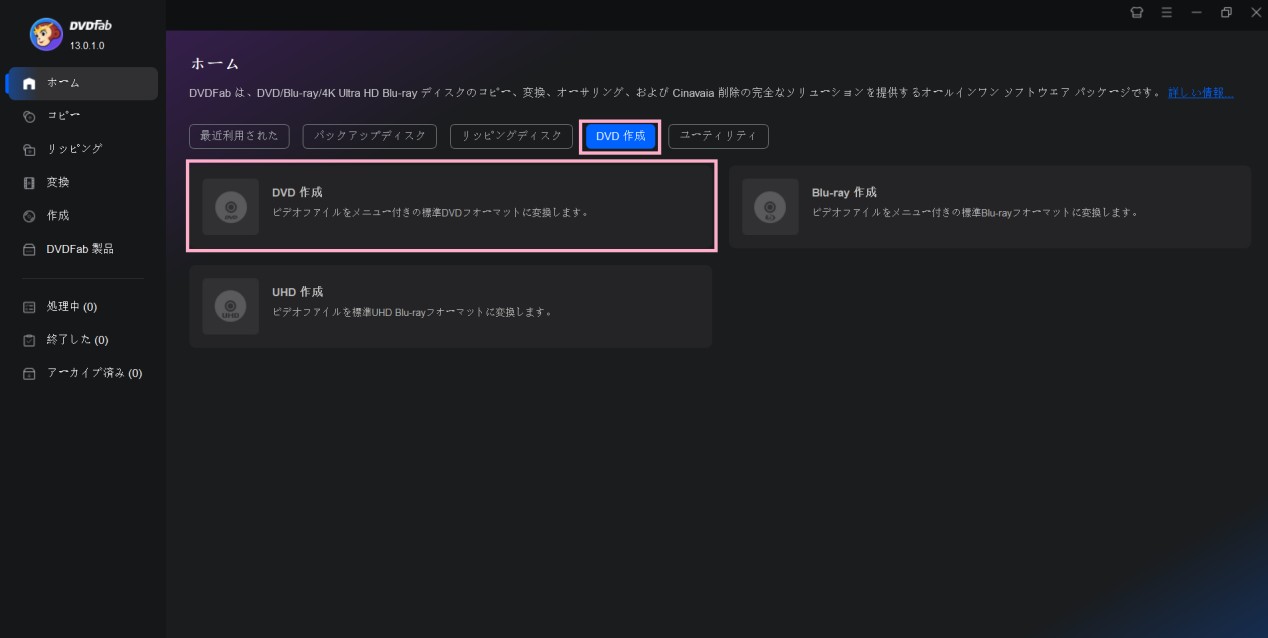The height and width of the screenshot is (638, 1268).
Task: Click the finished (終了した) tasks icon
Action: tap(29, 340)
